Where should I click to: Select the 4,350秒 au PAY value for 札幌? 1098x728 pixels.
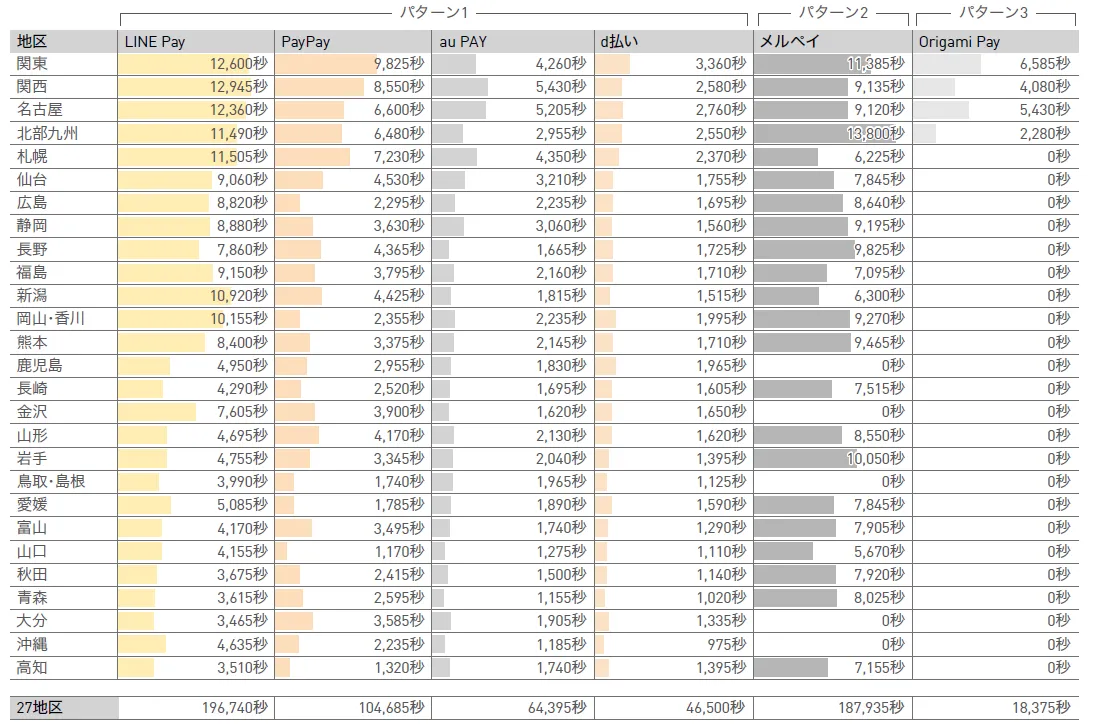561,156
